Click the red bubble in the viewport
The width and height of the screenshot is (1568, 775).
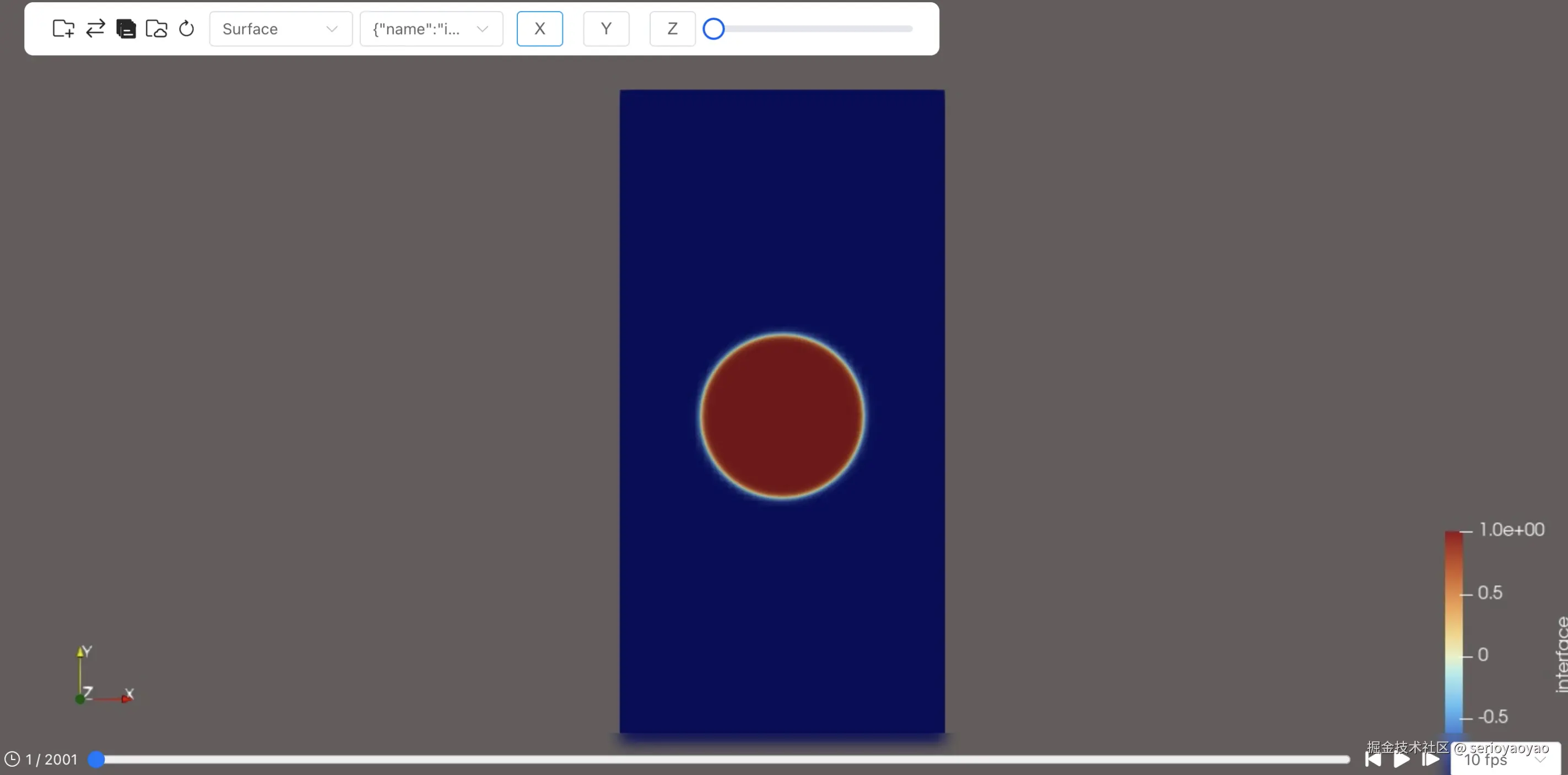point(782,416)
